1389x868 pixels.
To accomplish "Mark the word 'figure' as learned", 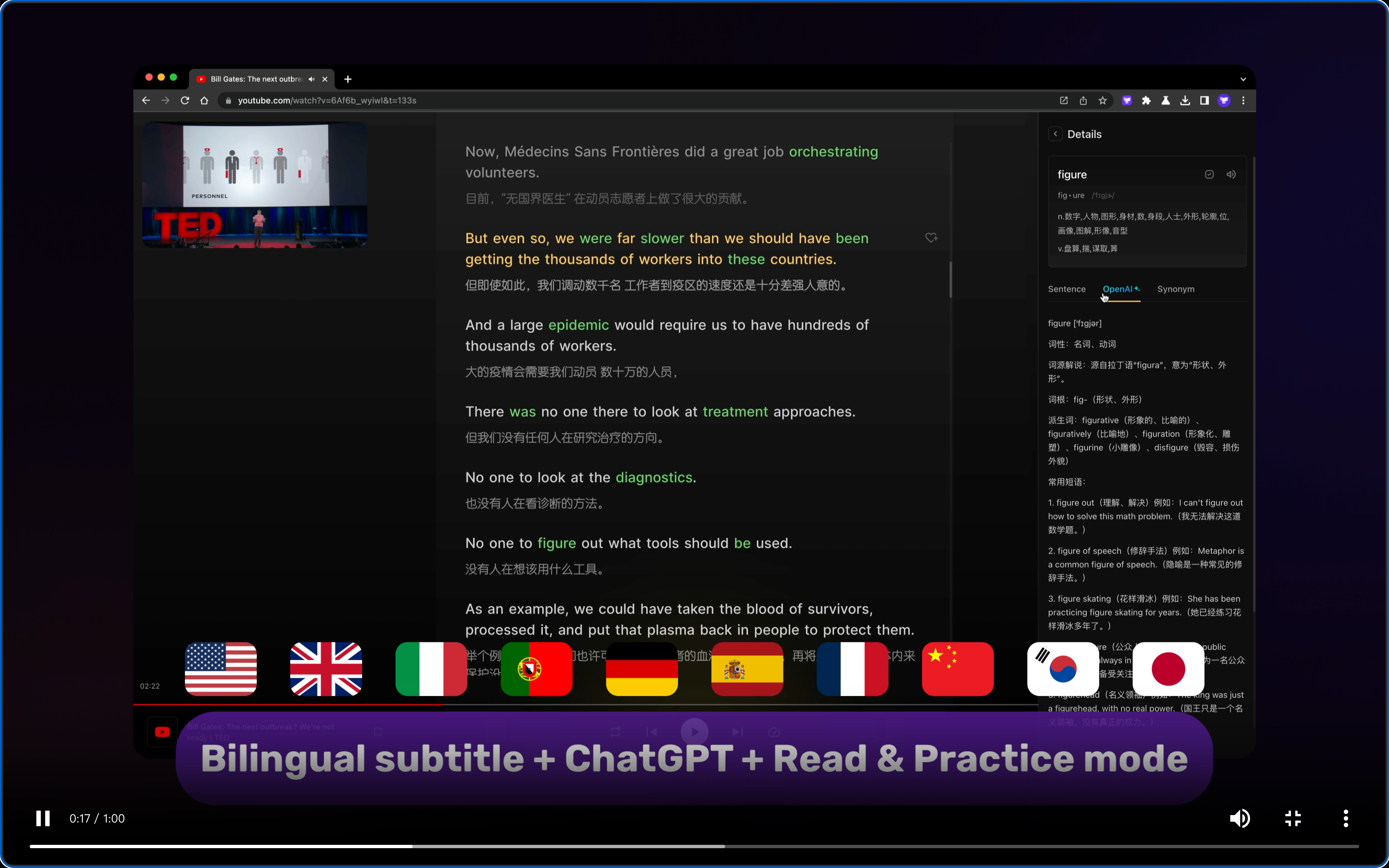I will click(1209, 174).
